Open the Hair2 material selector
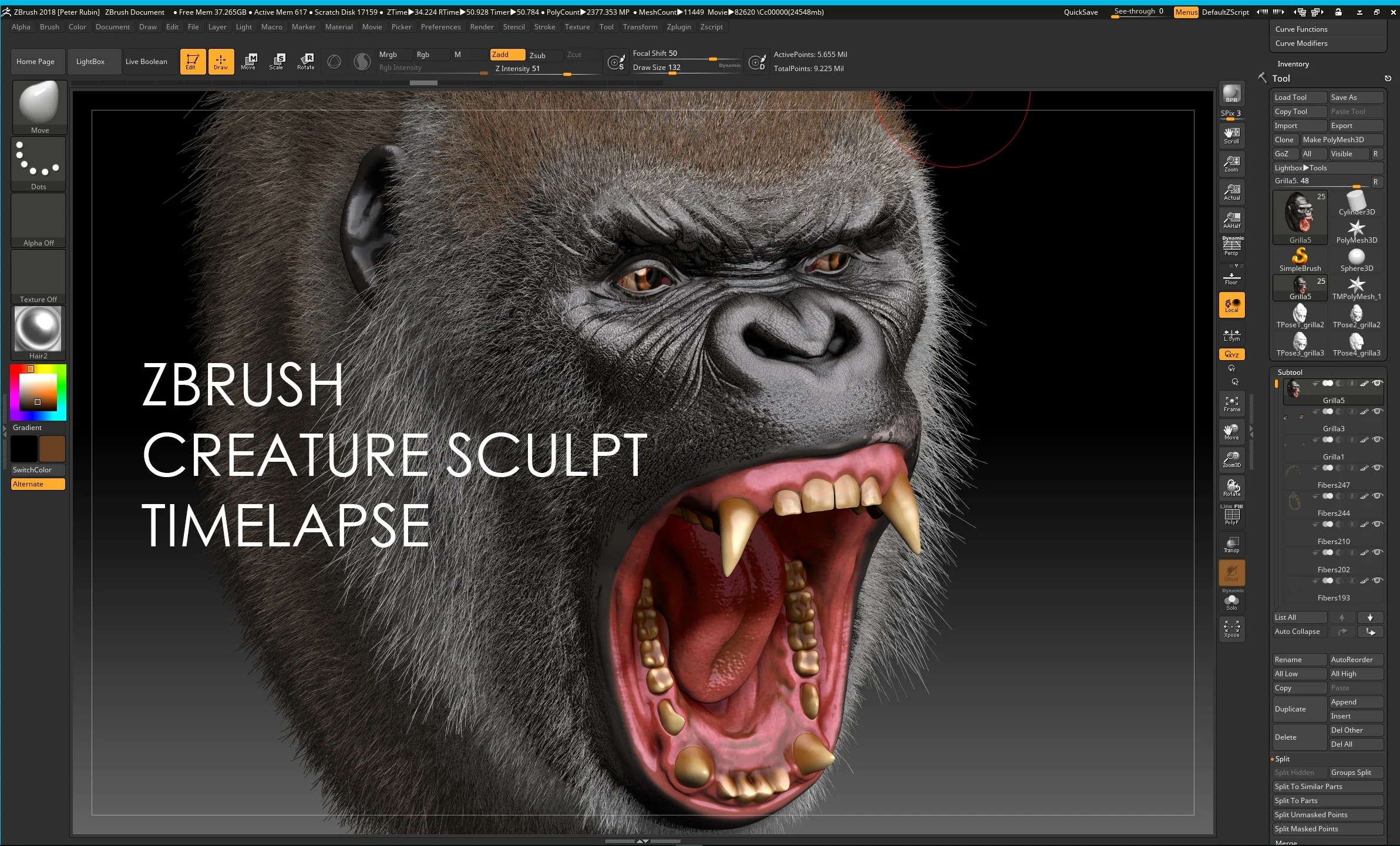Image resolution: width=1400 pixels, height=846 pixels. pos(38,333)
